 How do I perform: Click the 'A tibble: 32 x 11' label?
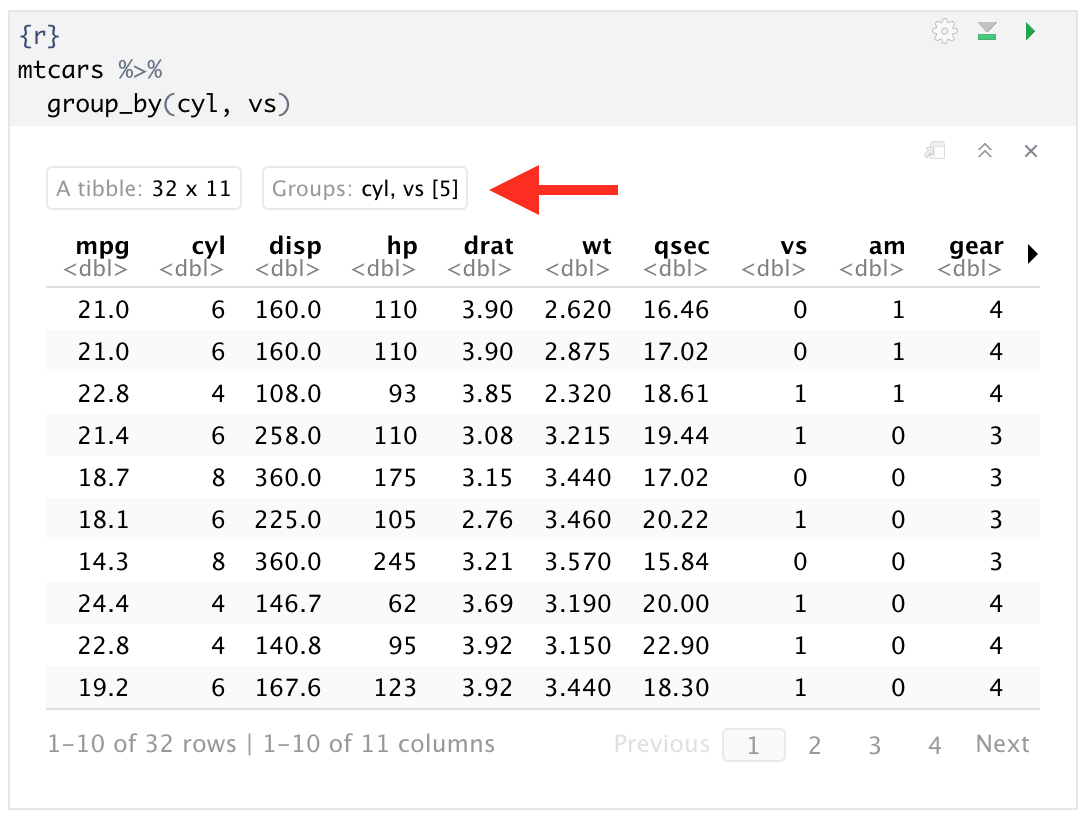coord(143,187)
